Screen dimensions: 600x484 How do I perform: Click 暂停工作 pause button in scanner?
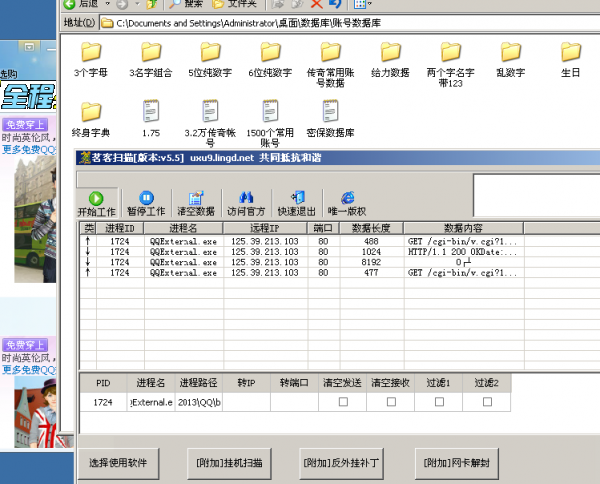click(x=146, y=204)
